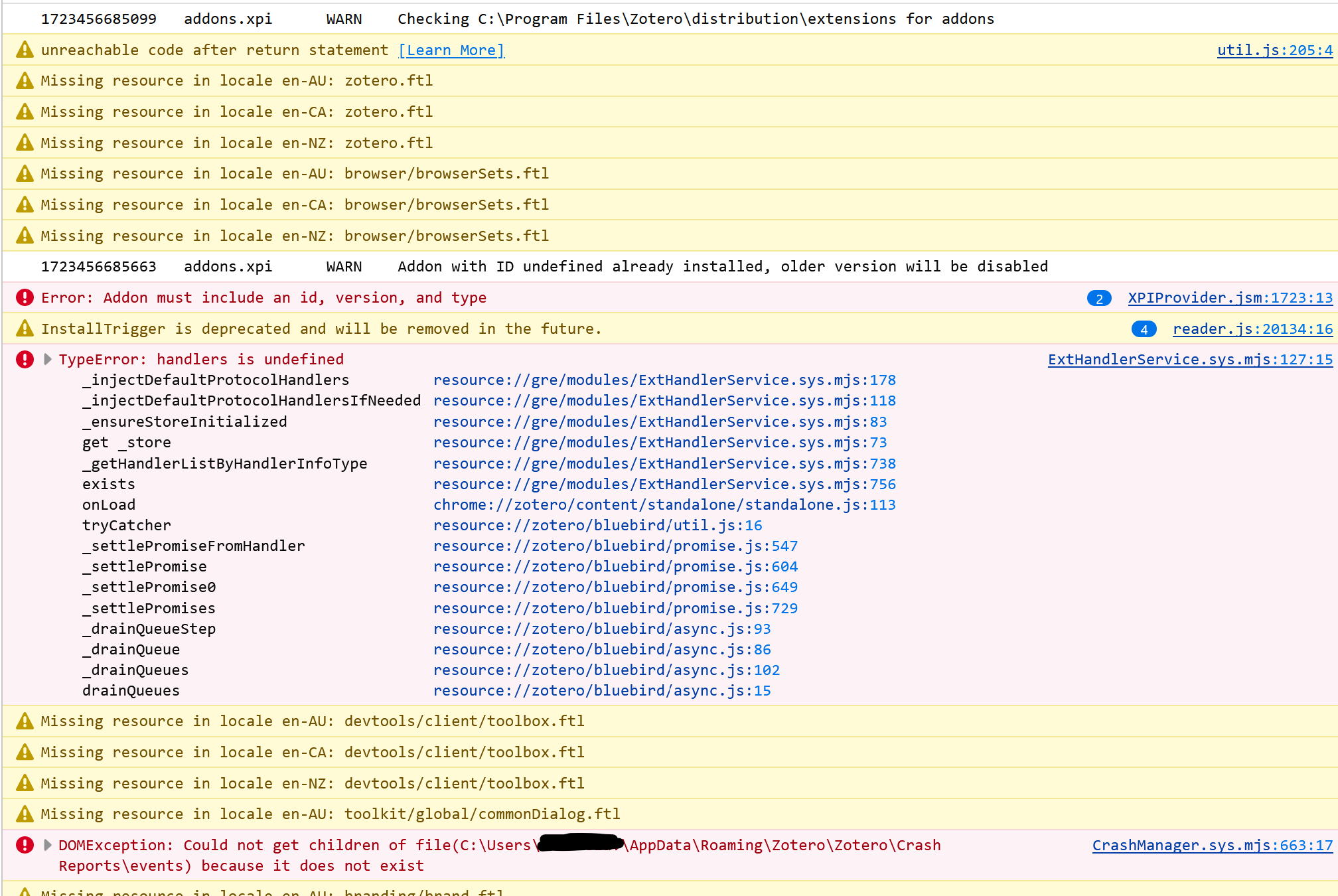Image resolution: width=1338 pixels, height=896 pixels.
Task: Expand the DOMException message arrow
Action: tap(47, 845)
